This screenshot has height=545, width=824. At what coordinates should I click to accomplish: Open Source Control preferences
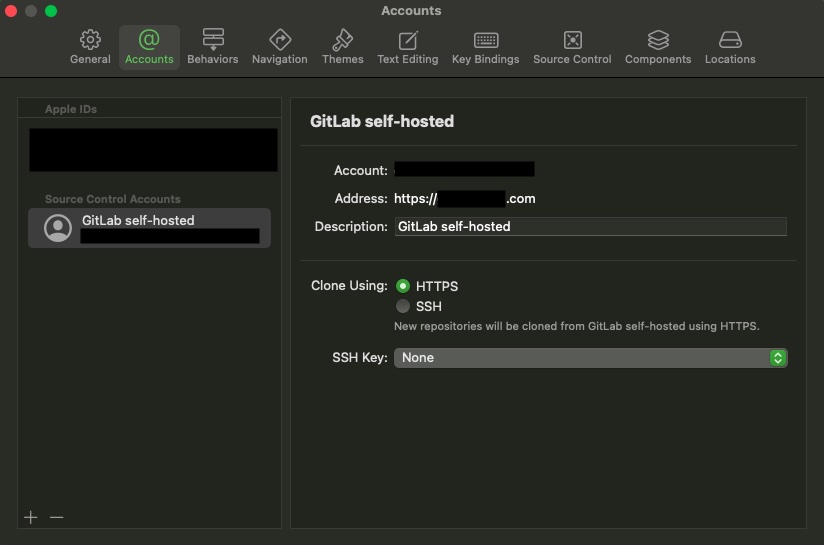[x=572, y=46]
